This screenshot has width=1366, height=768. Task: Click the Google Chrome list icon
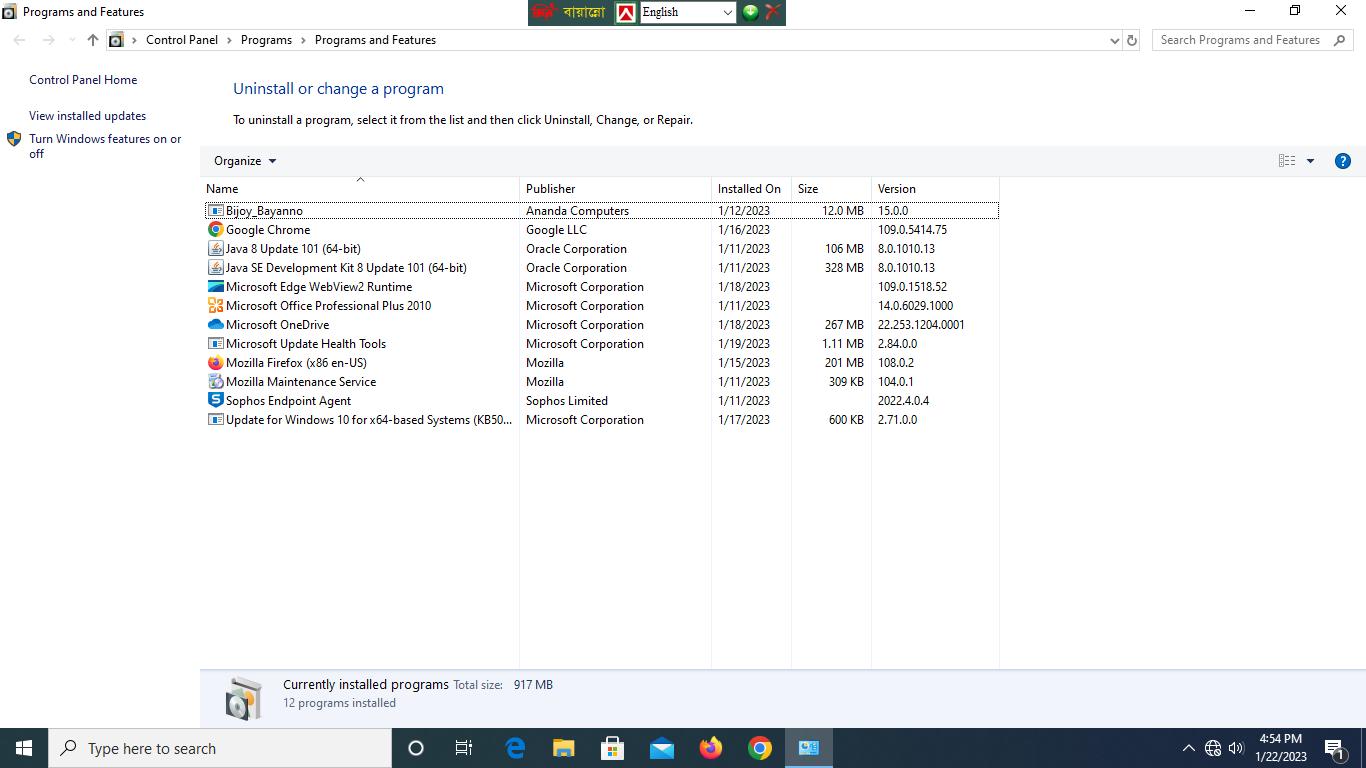click(215, 230)
